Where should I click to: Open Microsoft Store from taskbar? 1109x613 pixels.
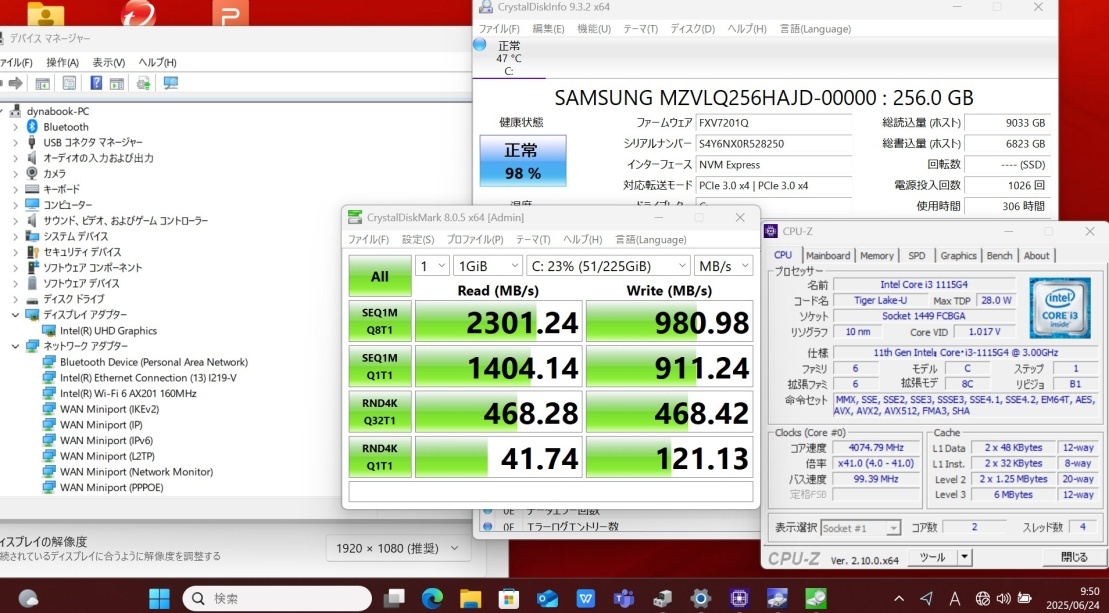coord(509,598)
